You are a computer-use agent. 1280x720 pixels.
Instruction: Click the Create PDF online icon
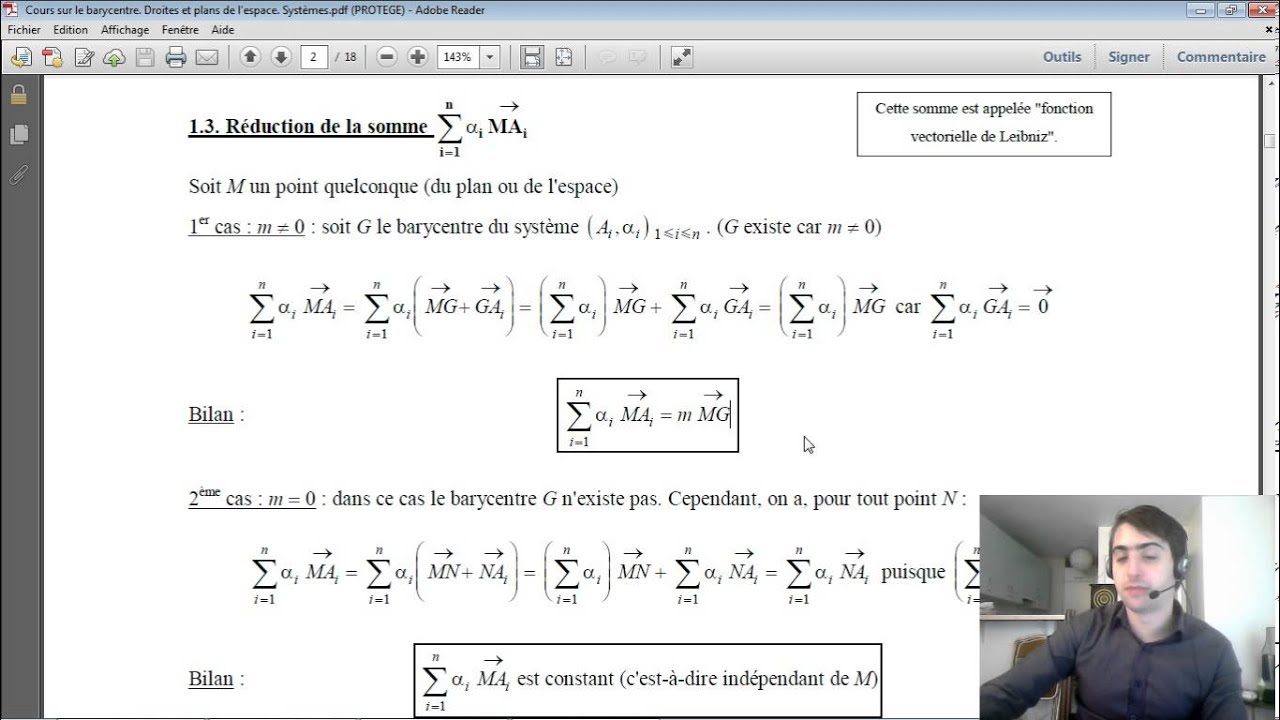pyautogui.click(x=52, y=57)
